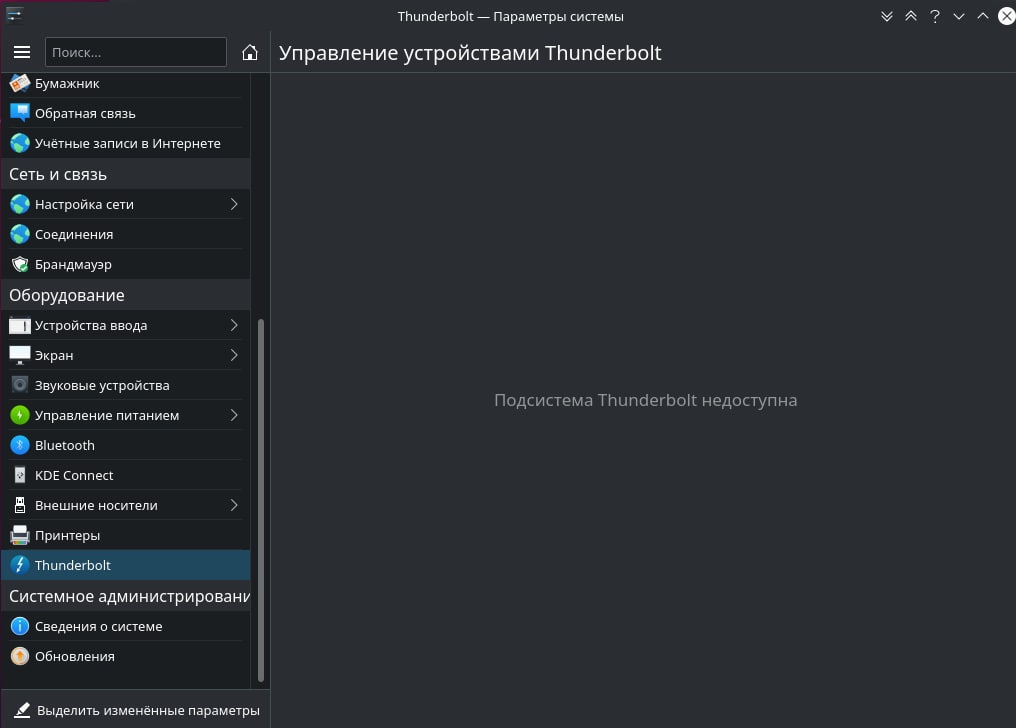Screen dimensions: 1016x728
Task: Open the Принтеры settings page
Action: [126, 535]
